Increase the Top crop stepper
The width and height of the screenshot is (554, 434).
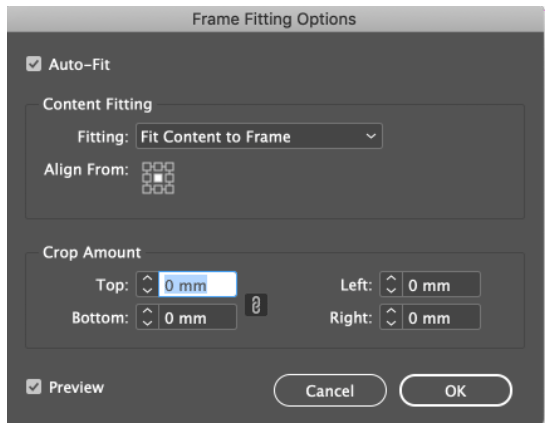point(147,279)
